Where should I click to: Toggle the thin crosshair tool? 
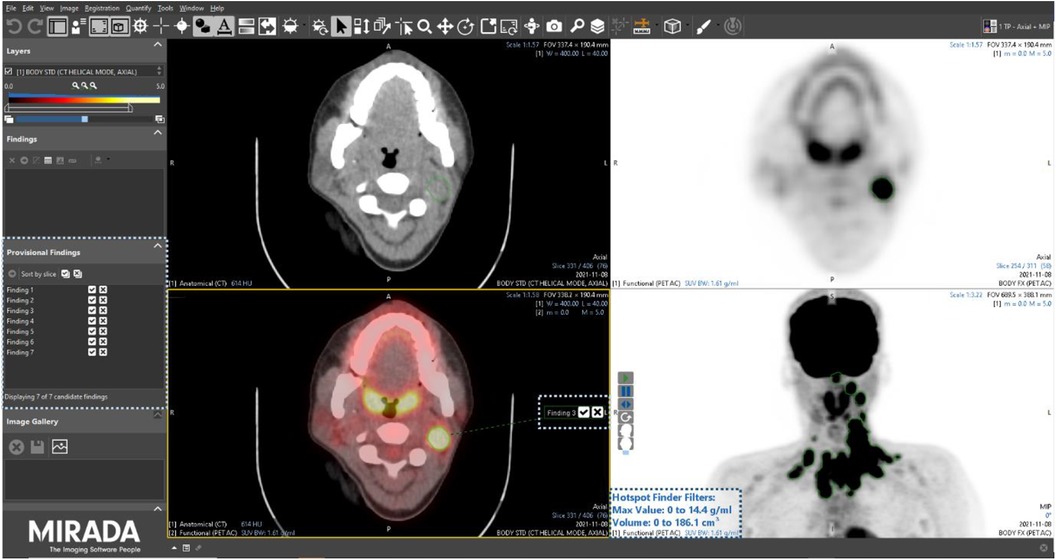click(x=161, y=26)
